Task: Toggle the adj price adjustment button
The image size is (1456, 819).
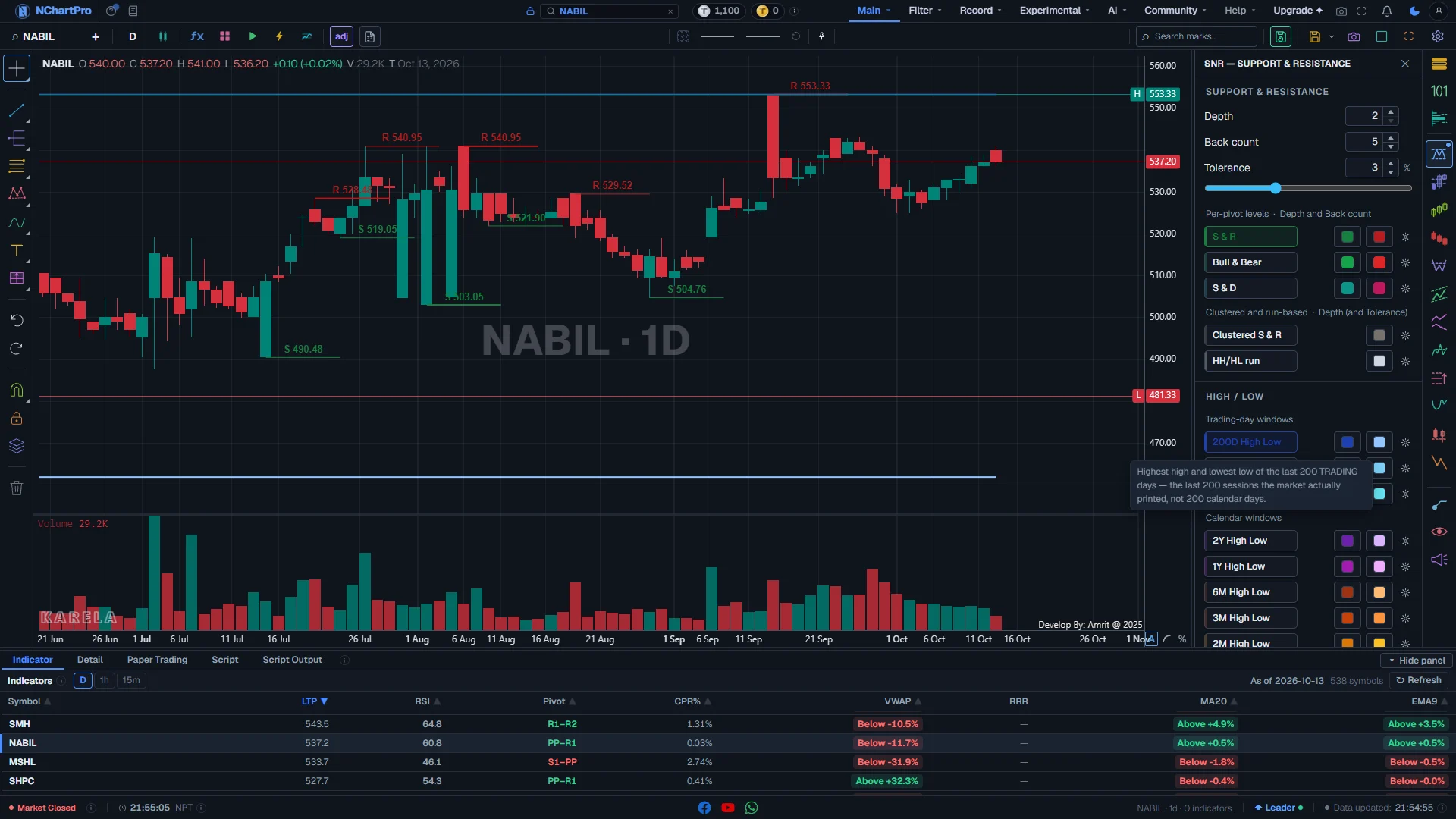Action: pos(341,36)
